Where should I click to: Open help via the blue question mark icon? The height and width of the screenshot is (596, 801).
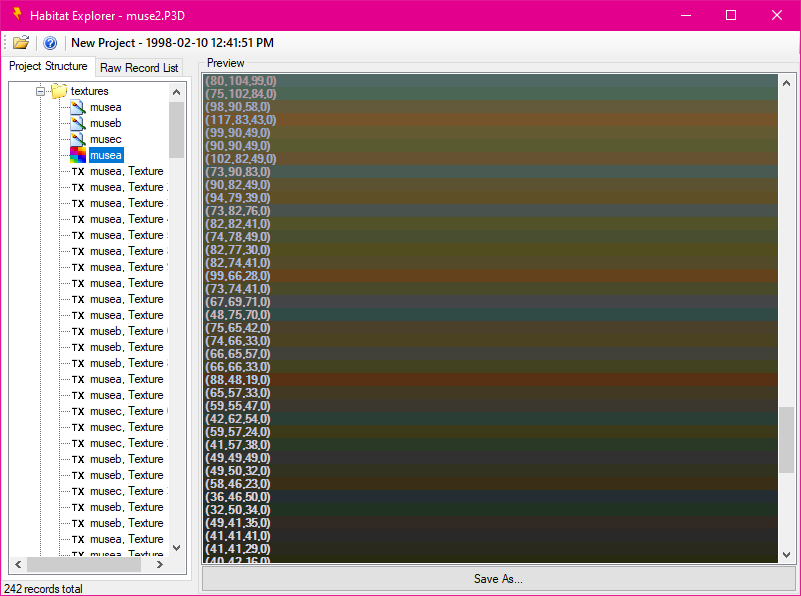[50, 43]
